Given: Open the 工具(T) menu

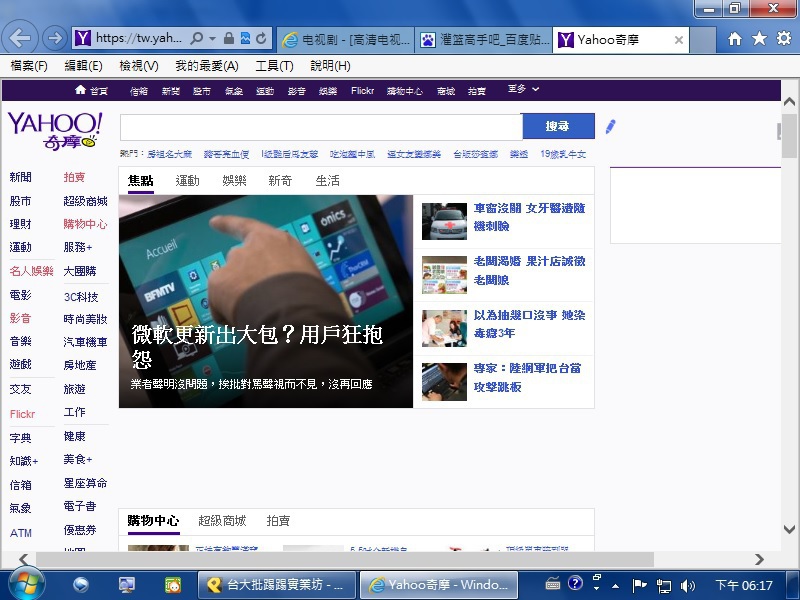Looking at the screenshot, I should [274, 66].
